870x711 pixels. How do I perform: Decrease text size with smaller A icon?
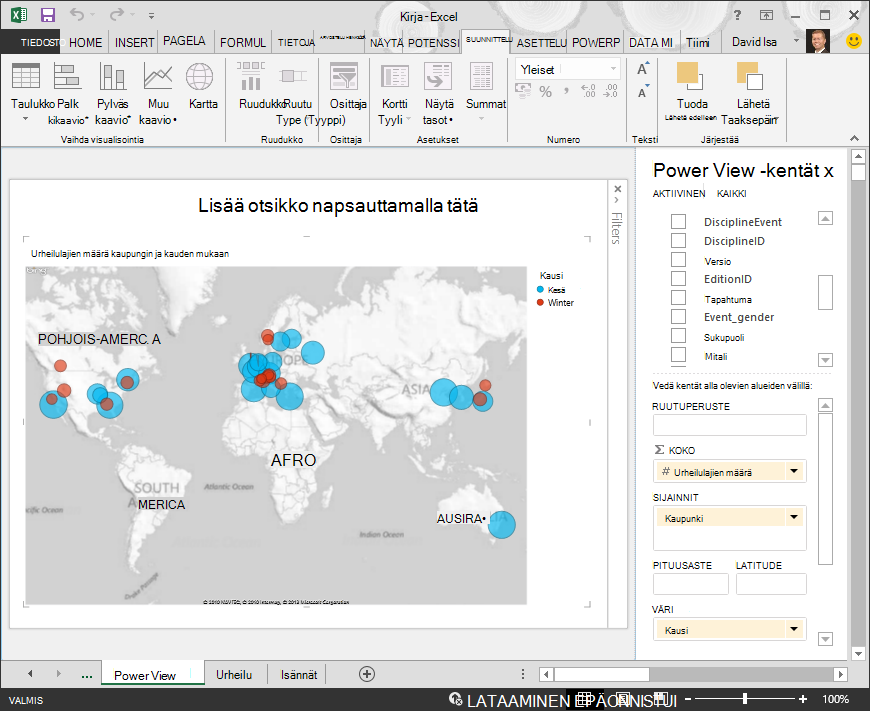pyautogui.click(x=643, y=92)
